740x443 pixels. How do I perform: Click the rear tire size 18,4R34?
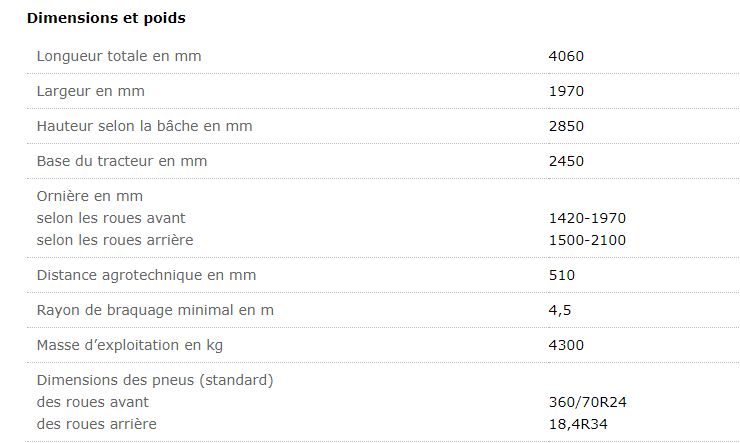[579, 424]
